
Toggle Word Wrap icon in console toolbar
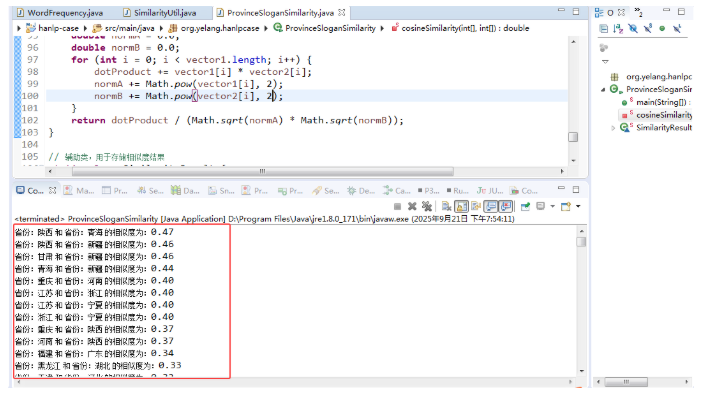point(476,207)
